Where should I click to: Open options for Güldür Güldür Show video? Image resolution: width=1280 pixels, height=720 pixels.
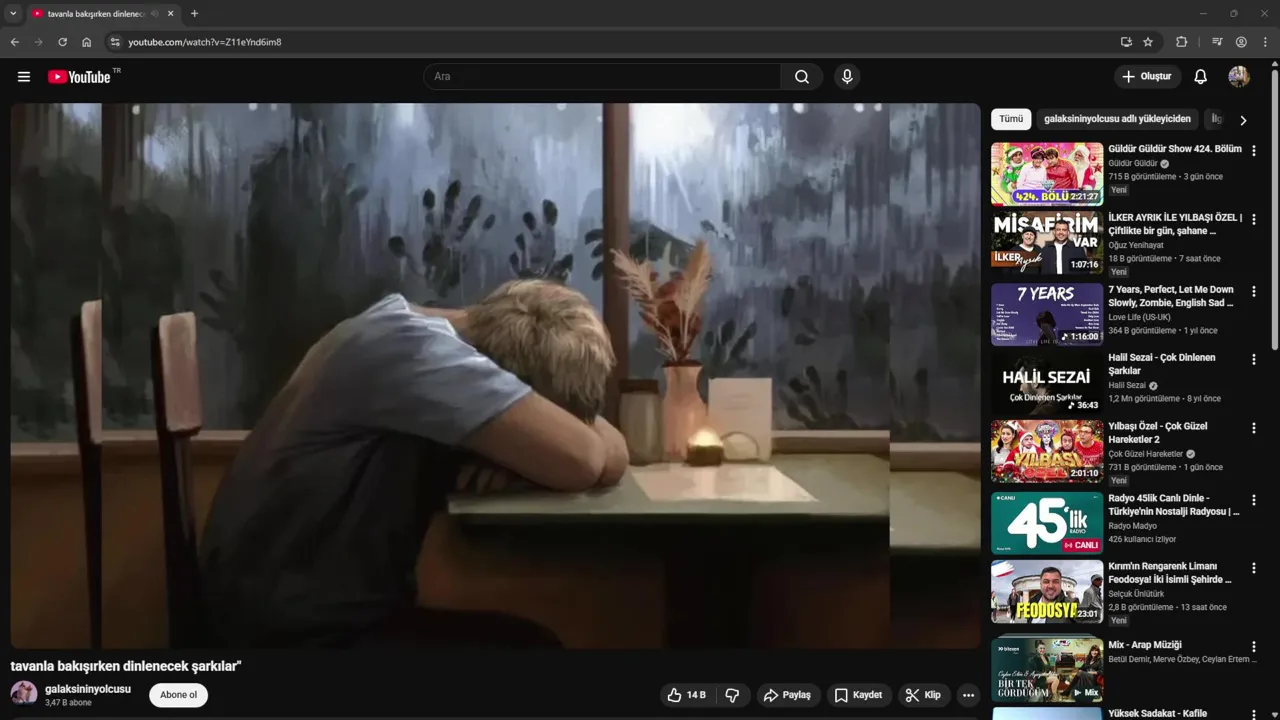[1254, 151]
